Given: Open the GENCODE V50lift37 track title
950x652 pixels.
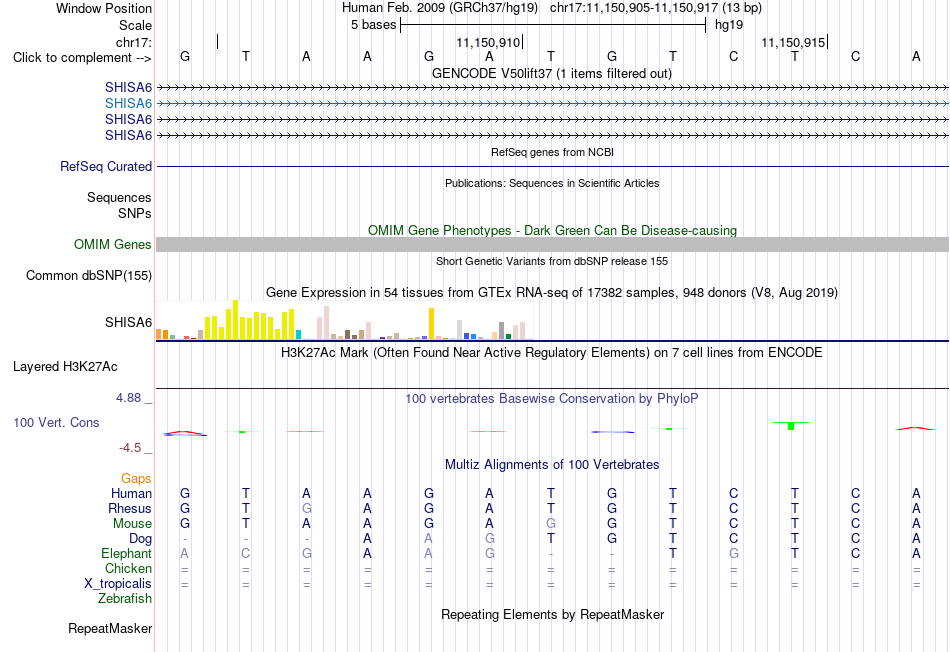Looking at the screenshot, I should tap(552, 73).
